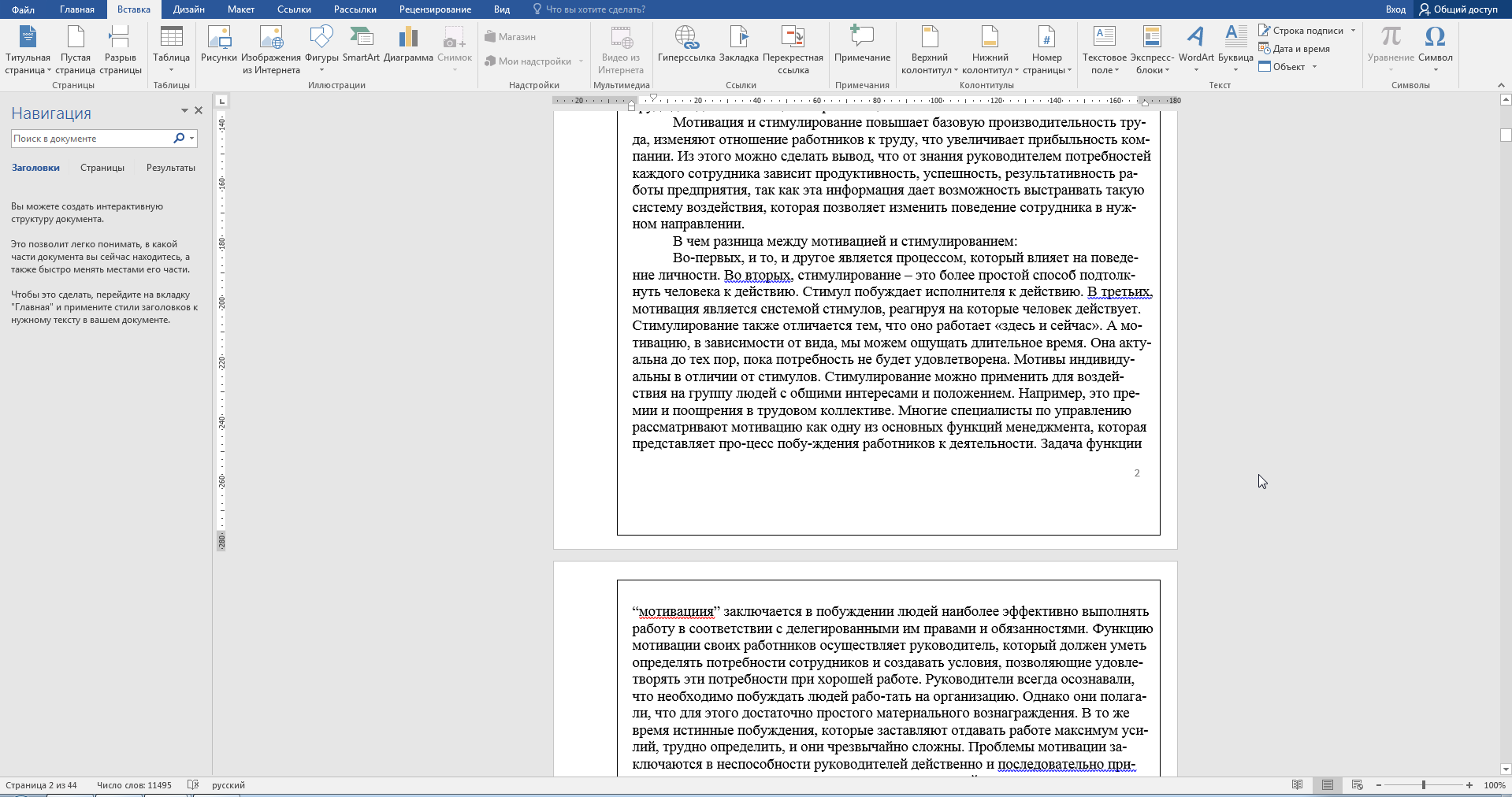Insert an equation with Уравнение
This screenshot has width=1512, height=797.
[1391, 50]
